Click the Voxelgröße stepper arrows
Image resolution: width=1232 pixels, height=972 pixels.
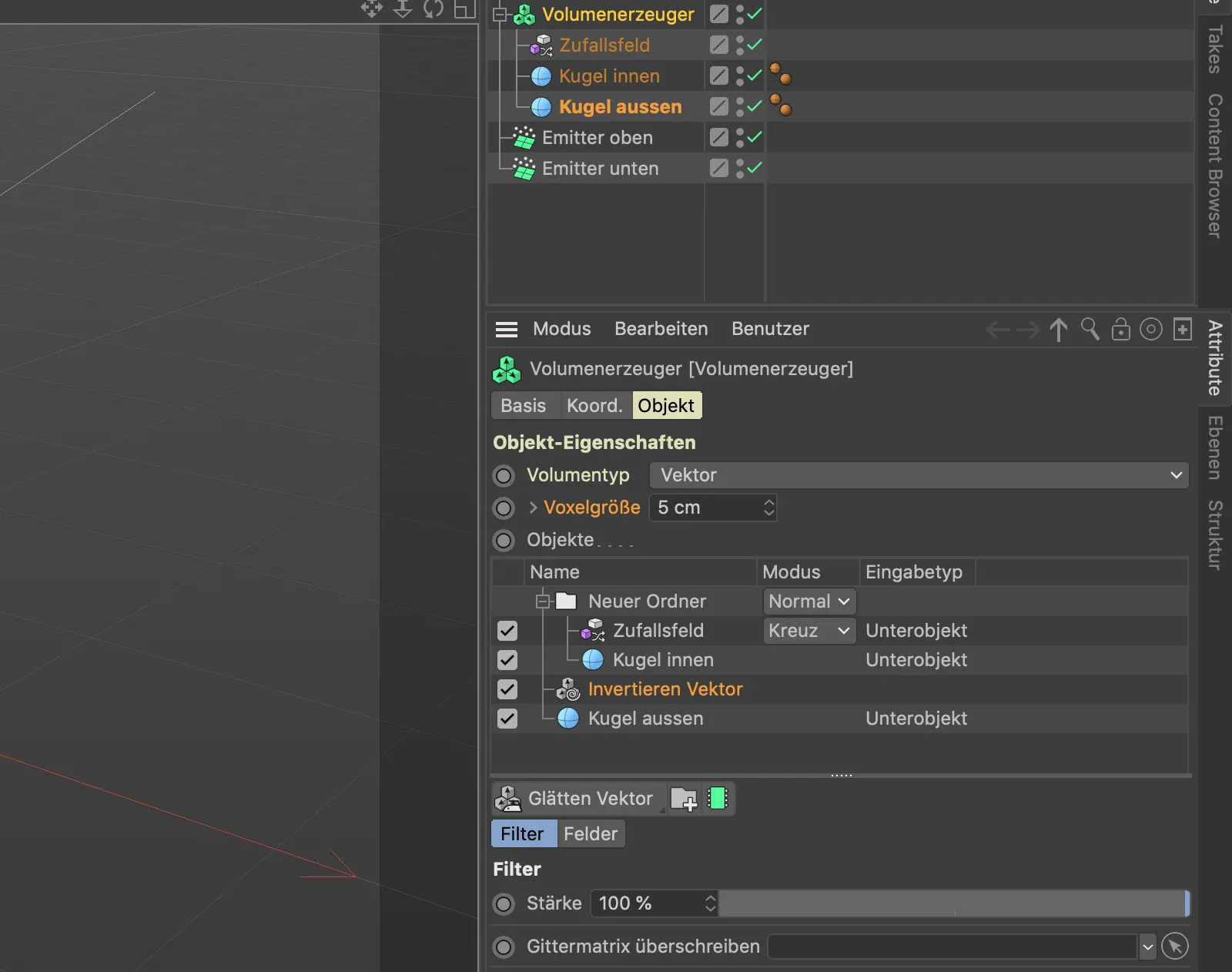tap(768, 508)
